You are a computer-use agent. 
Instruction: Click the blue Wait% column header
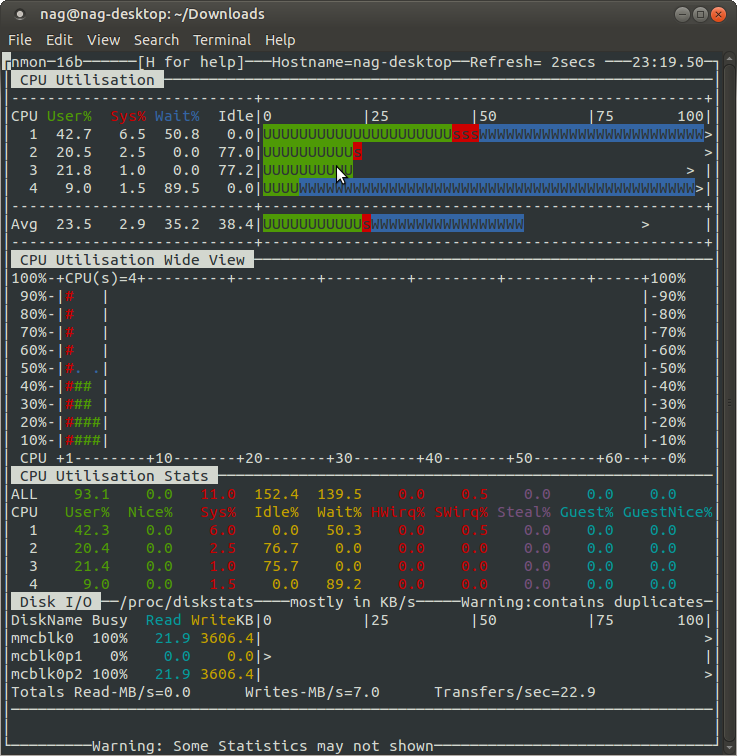[x=177, y=116]
